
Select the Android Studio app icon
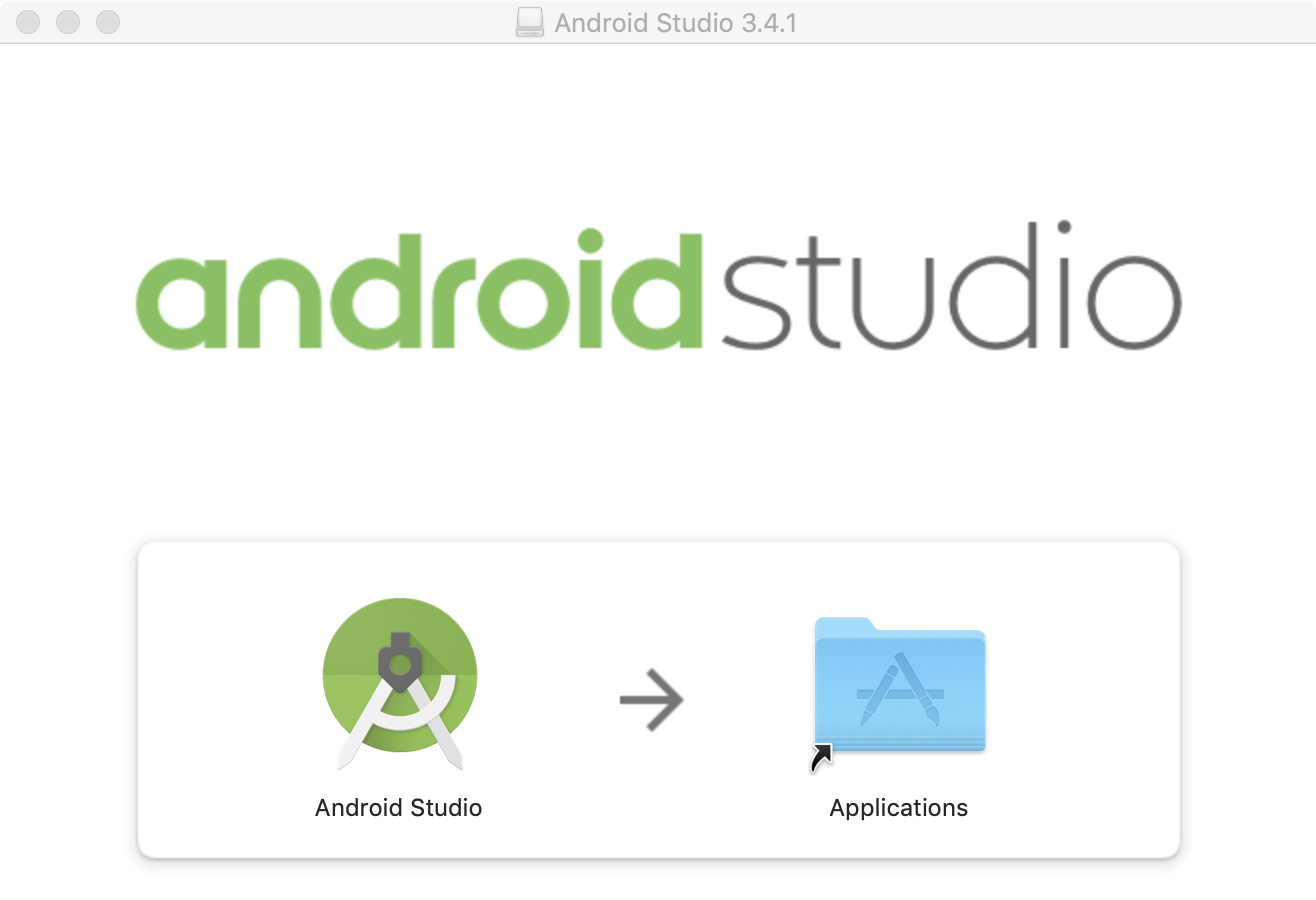(400, 685)
